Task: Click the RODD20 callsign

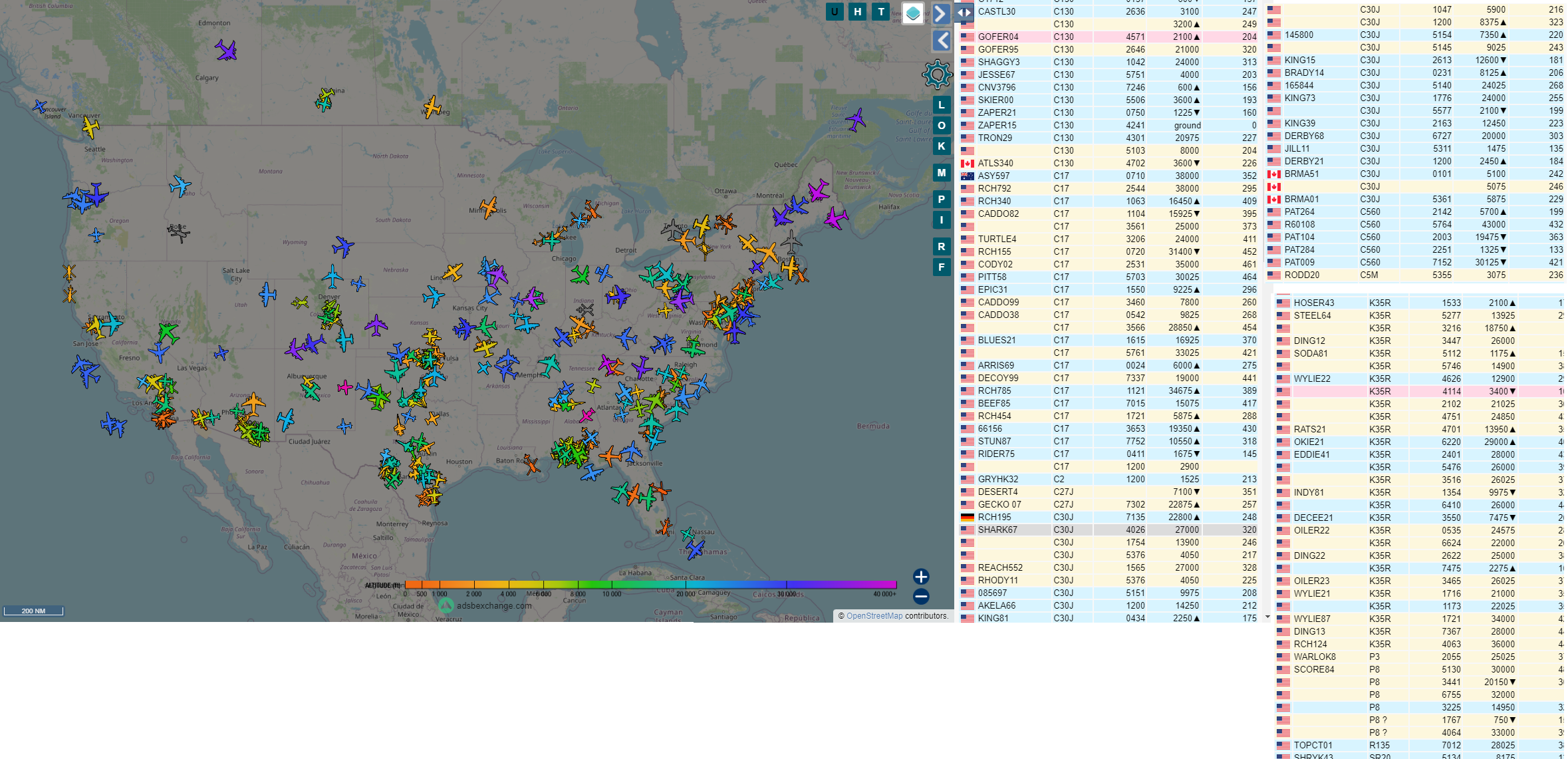Action: 1302,275
